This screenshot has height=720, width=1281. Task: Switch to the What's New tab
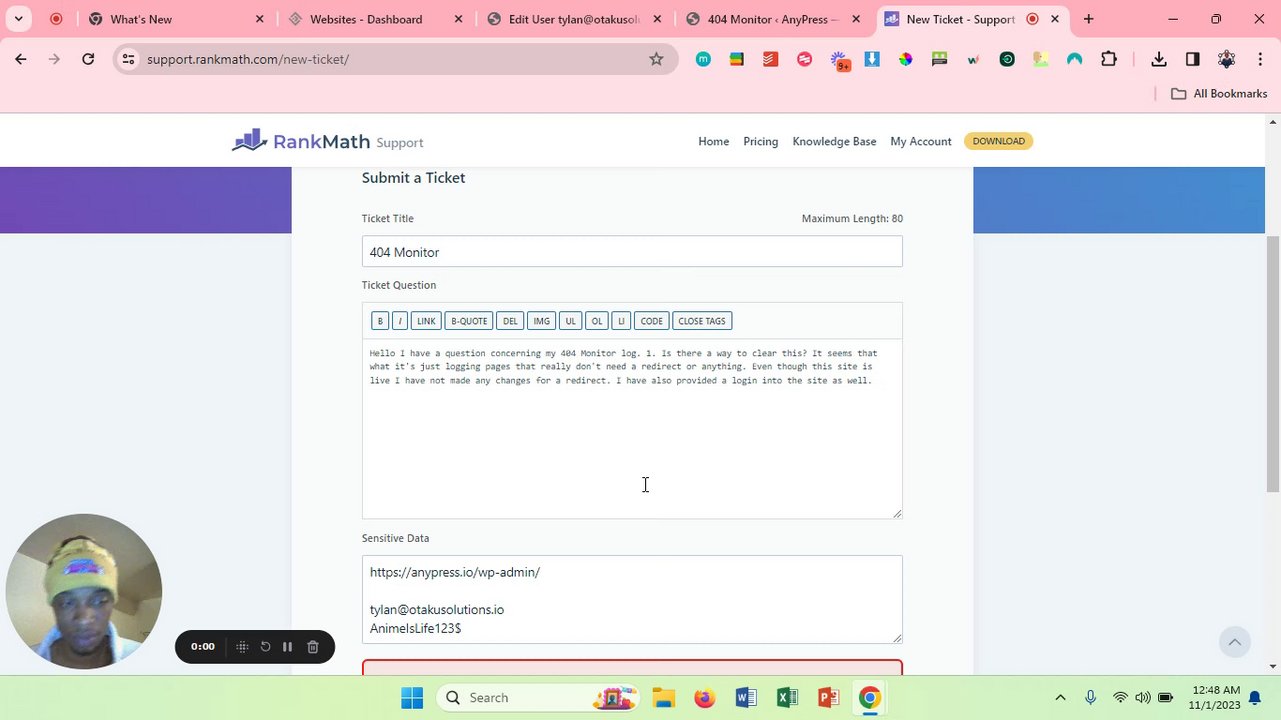[175, 19]
